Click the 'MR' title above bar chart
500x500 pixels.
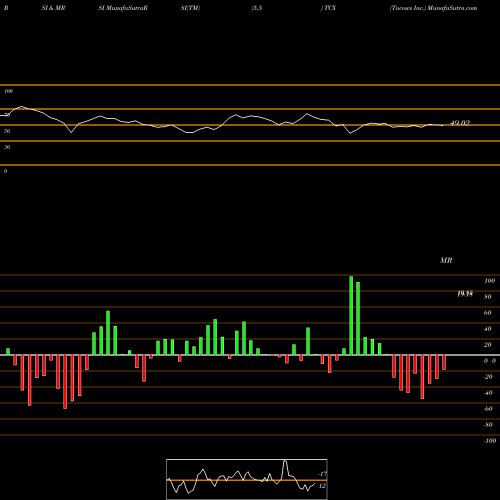pos(446,260)
